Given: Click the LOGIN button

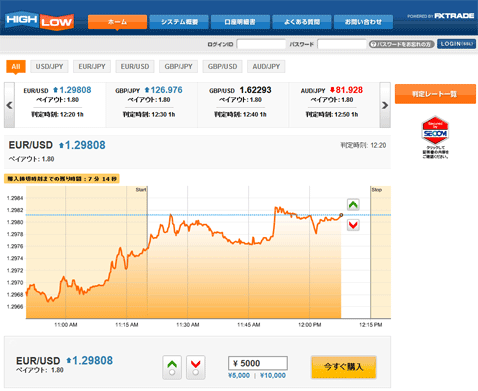Looking at the screenshot, I should pyautogui.click(x=456, y=44).
